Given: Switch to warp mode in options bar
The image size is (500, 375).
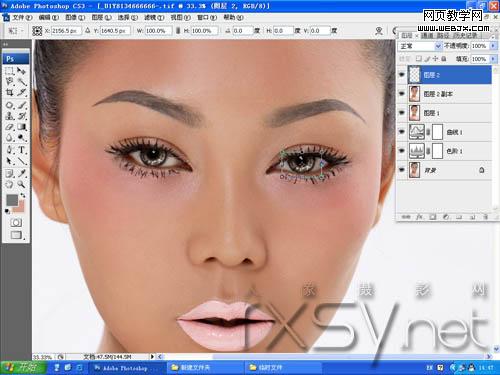Looking at the screenshot, I should [x=379, y=31].
